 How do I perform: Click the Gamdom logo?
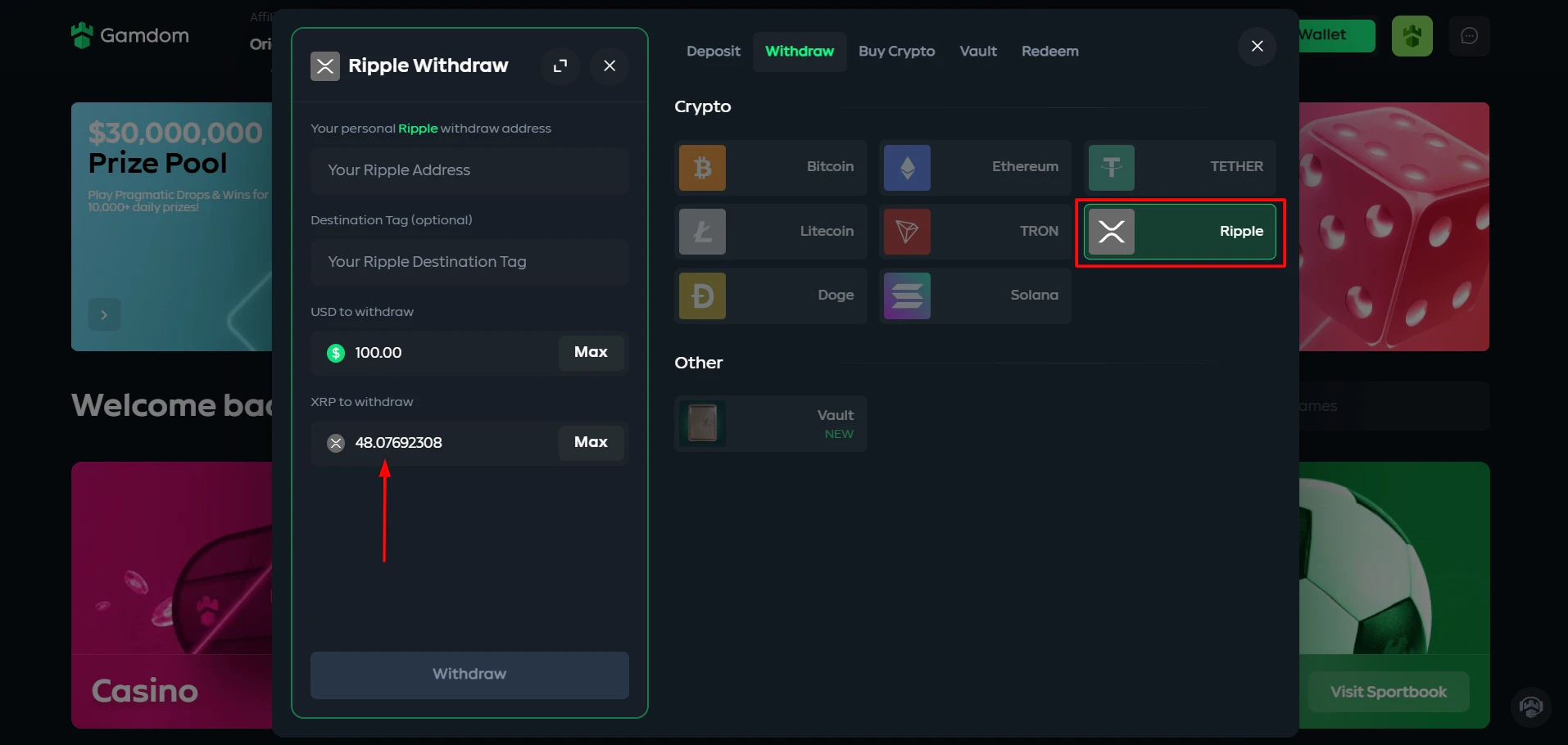(130, 35)
